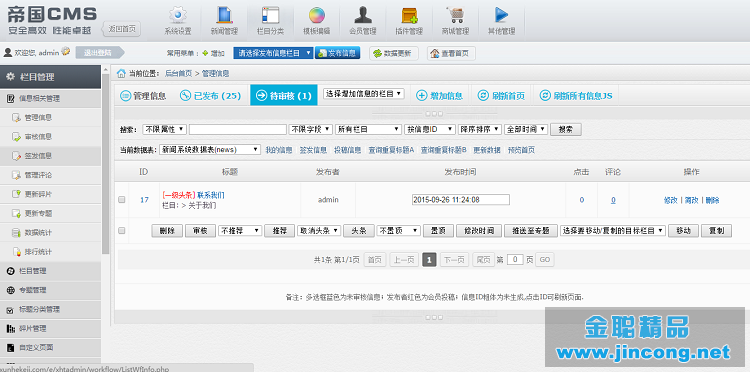Click the 移动 button
The width and height of the screenshot is (750, 372).
coord(684,230)
